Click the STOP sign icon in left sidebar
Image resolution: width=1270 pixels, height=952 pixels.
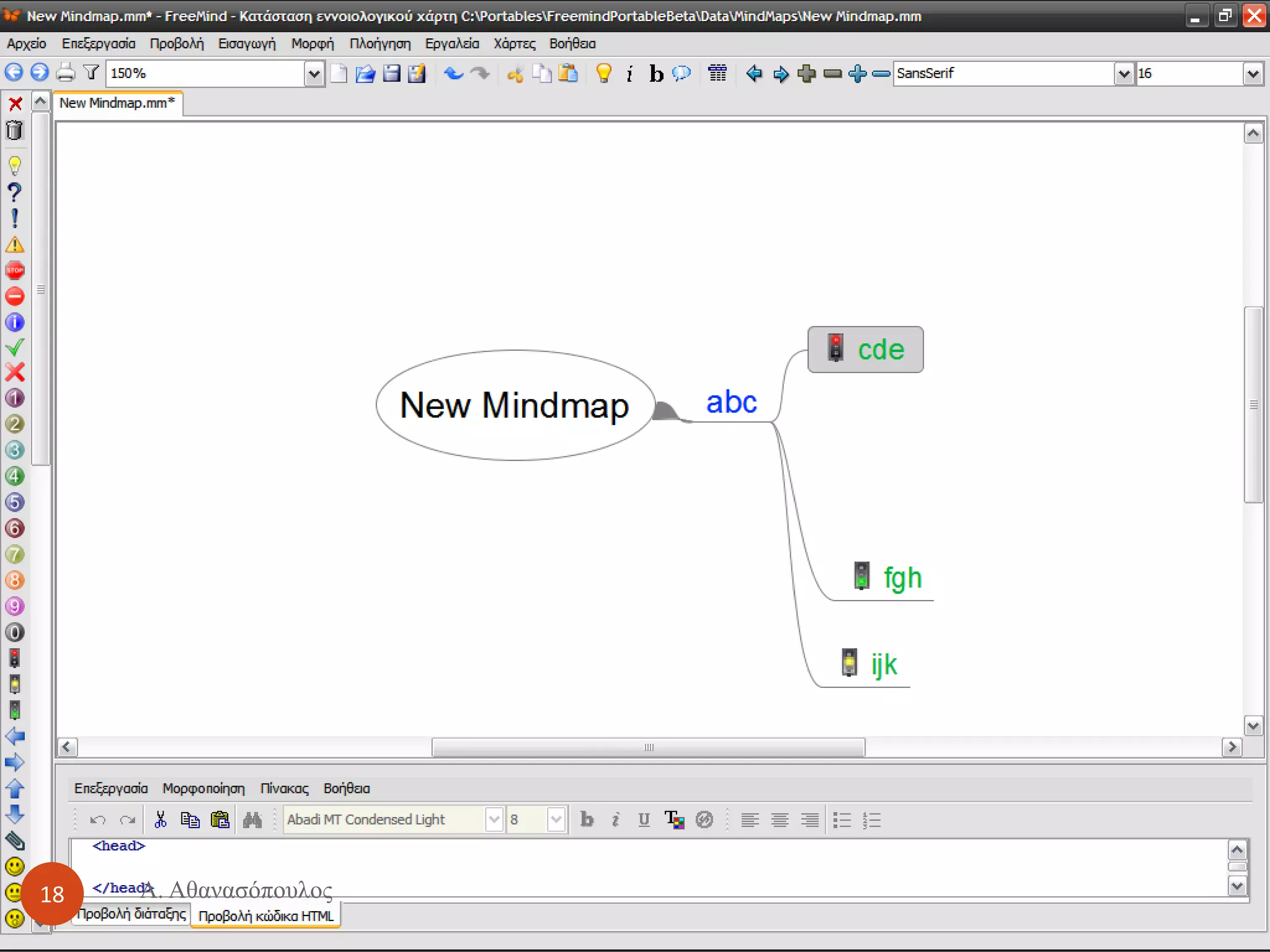(x=15, y=270)
